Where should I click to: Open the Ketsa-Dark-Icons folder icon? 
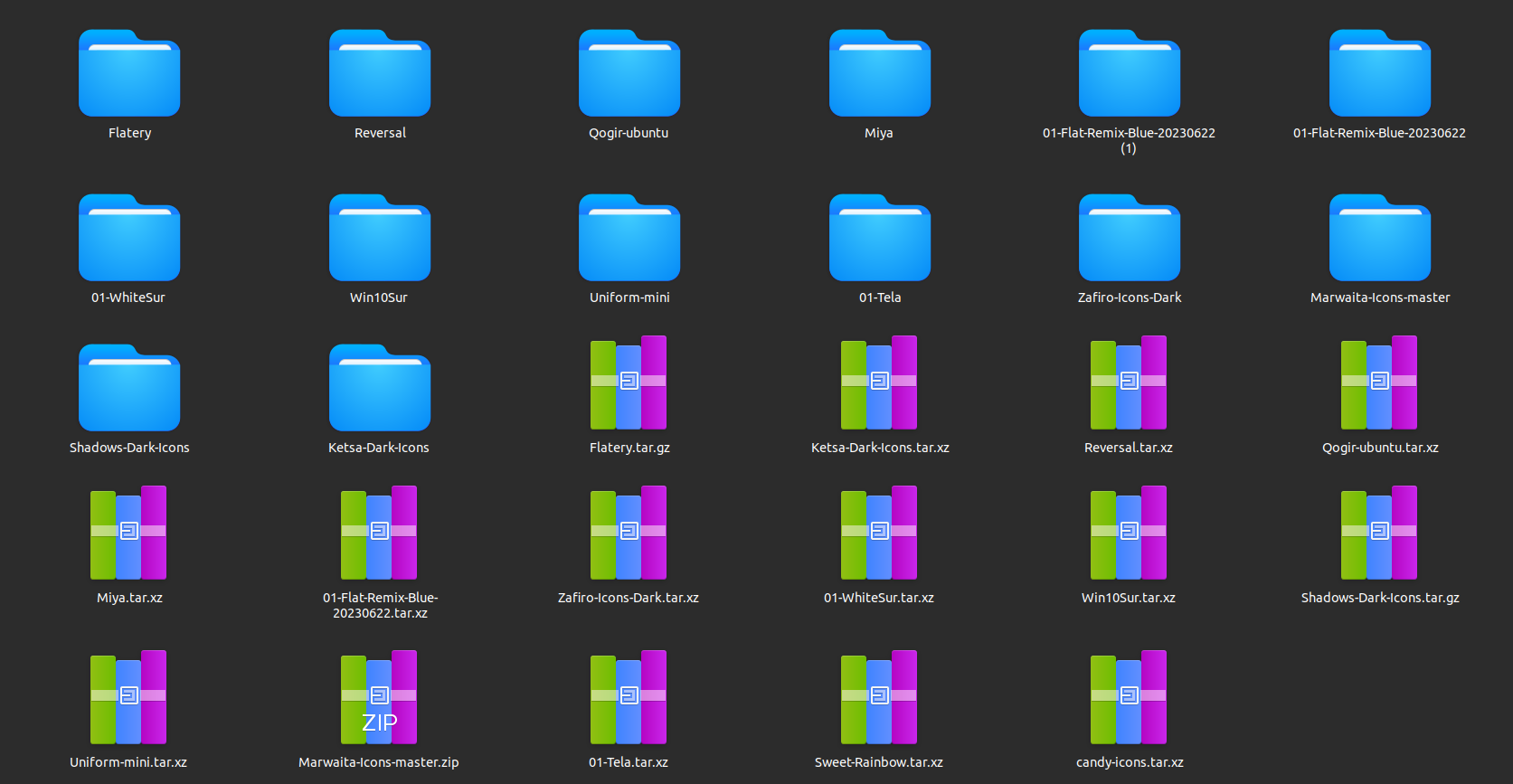coord(380,388)
